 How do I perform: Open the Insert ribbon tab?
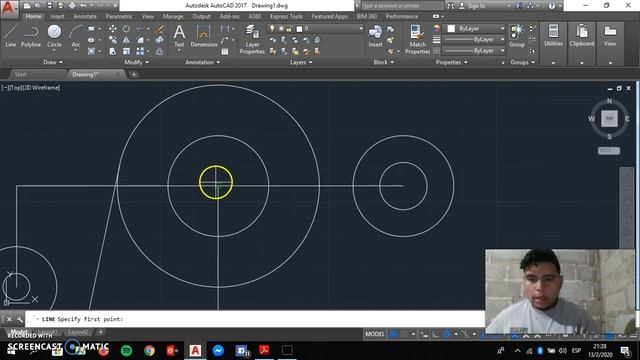57,16
